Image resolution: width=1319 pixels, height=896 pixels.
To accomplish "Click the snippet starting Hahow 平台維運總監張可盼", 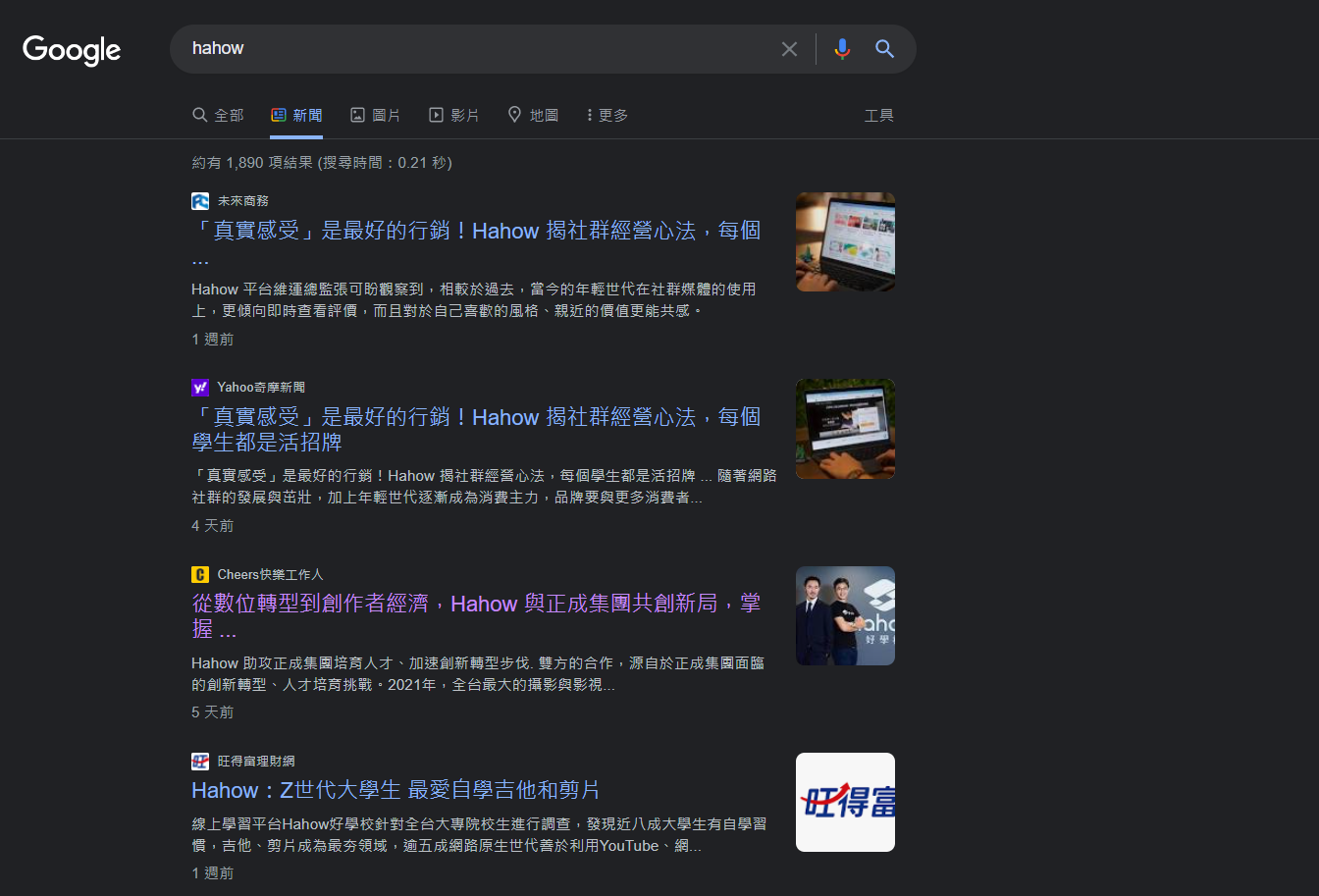I will click(x=474, y=300).
